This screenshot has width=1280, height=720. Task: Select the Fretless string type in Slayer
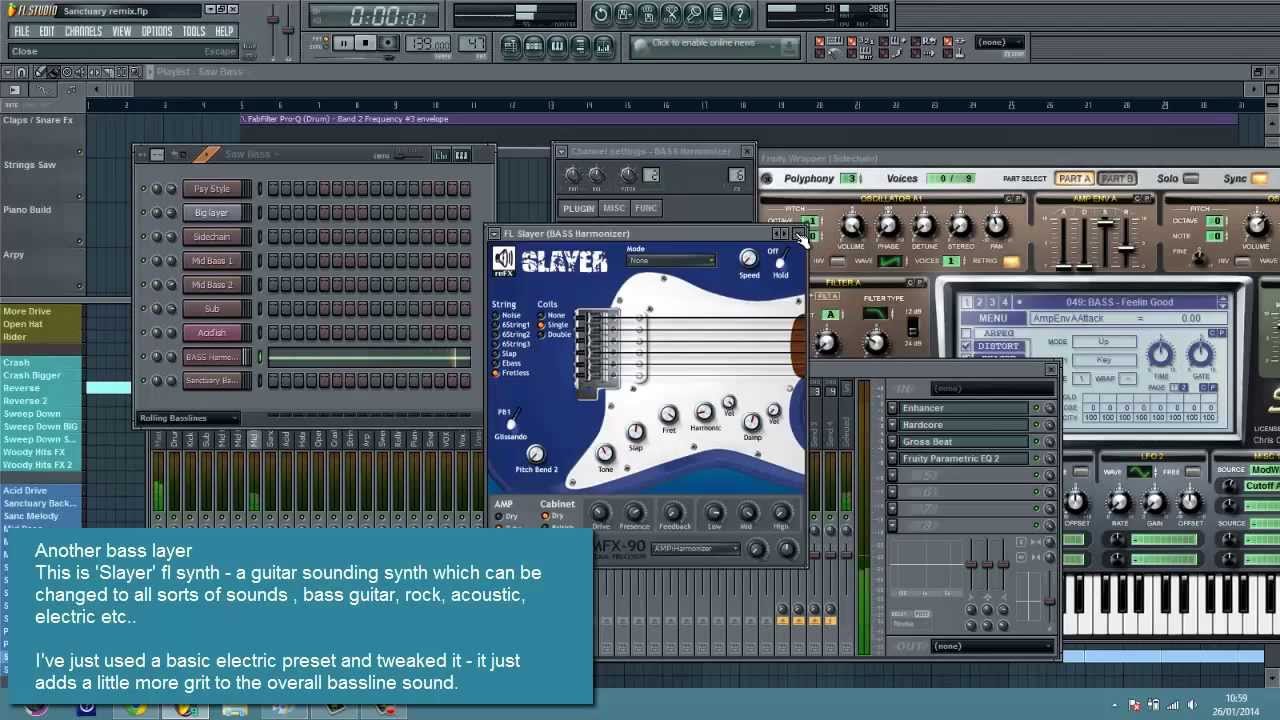511,373
